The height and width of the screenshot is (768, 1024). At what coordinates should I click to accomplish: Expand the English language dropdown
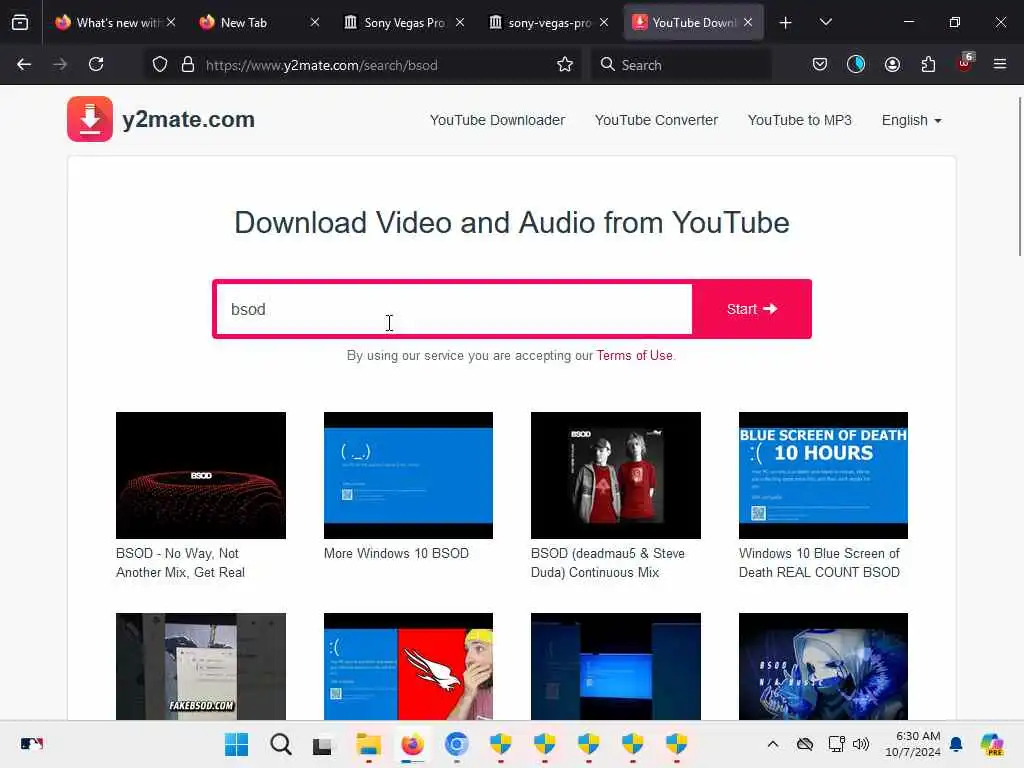click(x=911, y=120)
